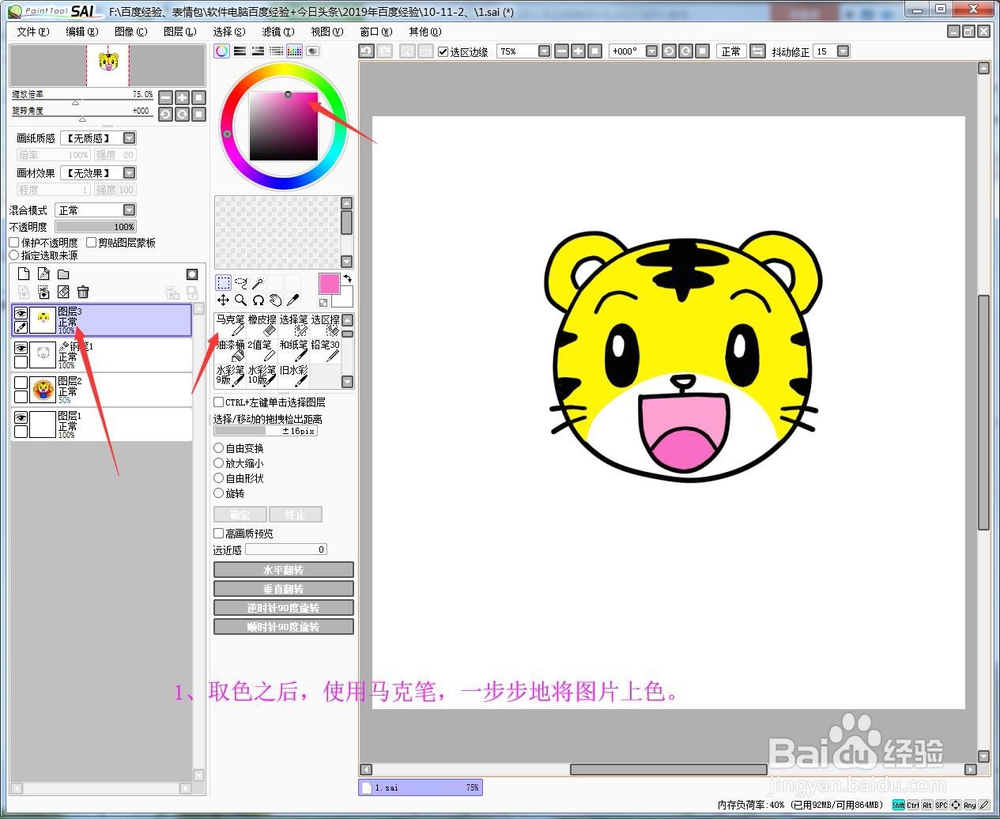Select the hand pan tool
Screen dimensions: 1000x819
[276, 300]
